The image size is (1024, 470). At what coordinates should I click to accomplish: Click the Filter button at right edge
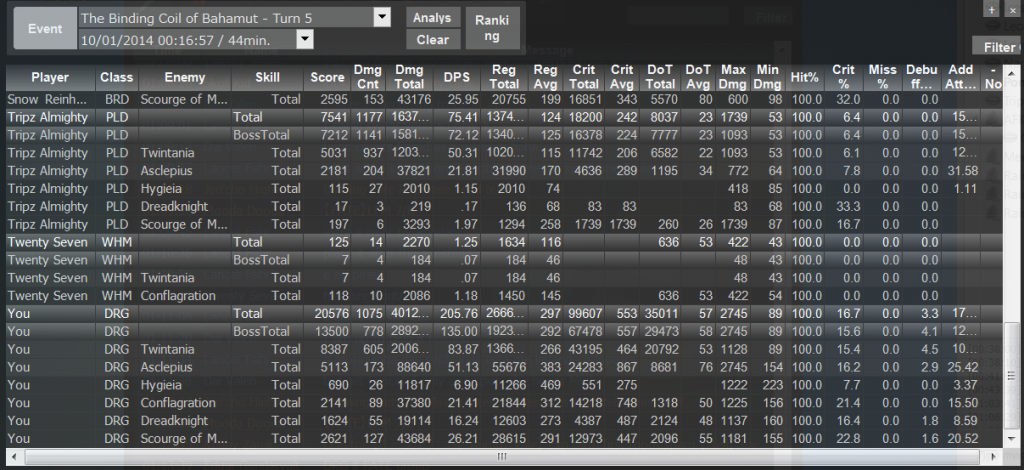tap(999, 47)
